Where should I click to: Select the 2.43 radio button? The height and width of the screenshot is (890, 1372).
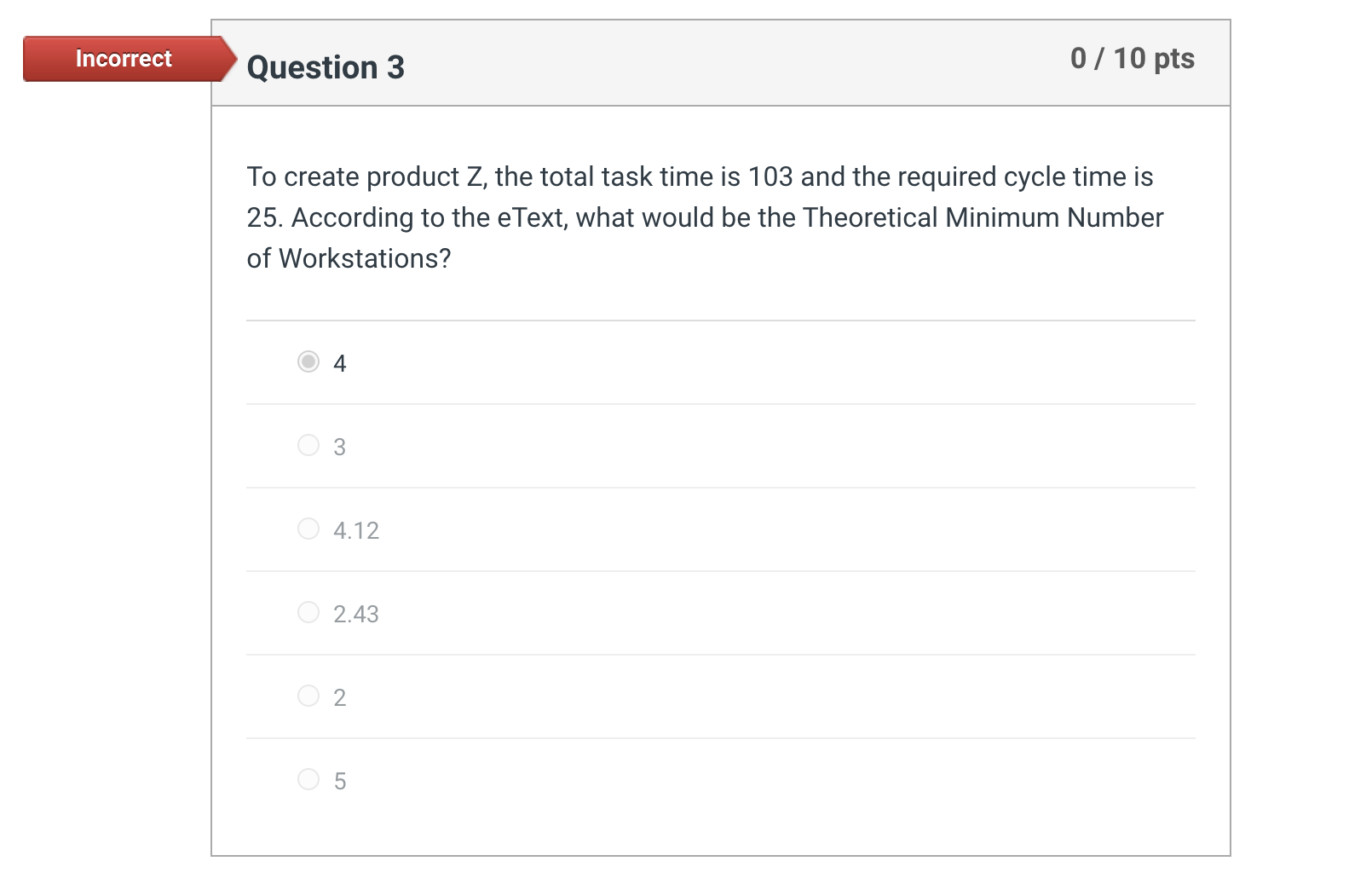tap(308, 612)
